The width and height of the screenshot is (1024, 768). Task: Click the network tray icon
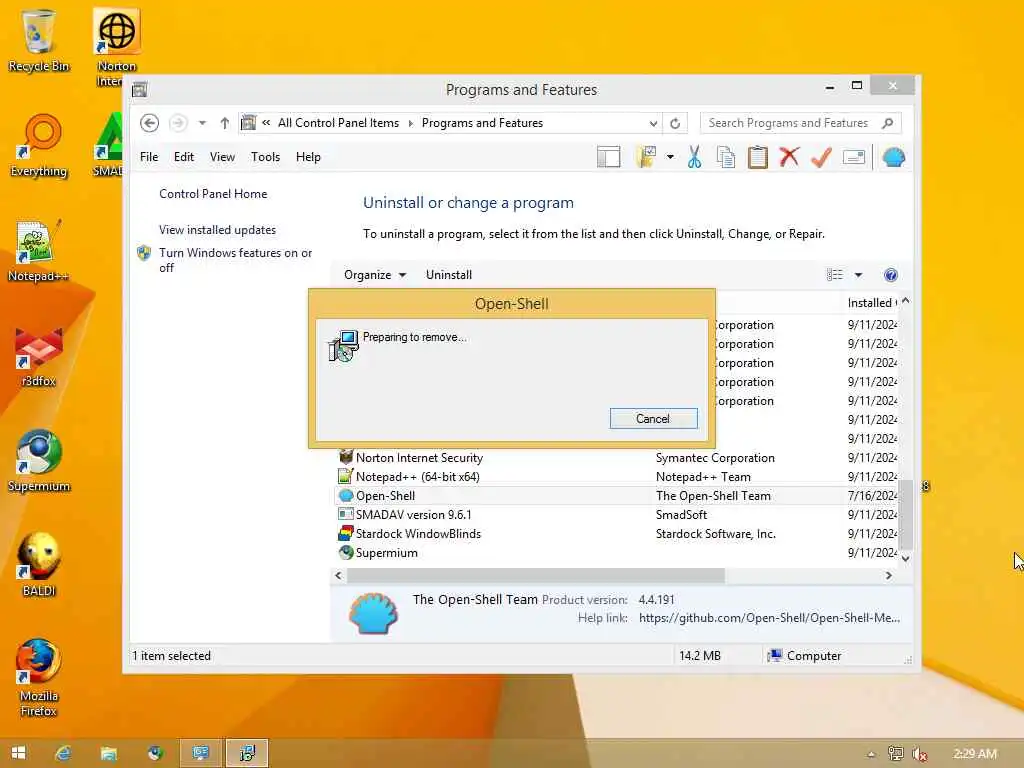[895, 754]
